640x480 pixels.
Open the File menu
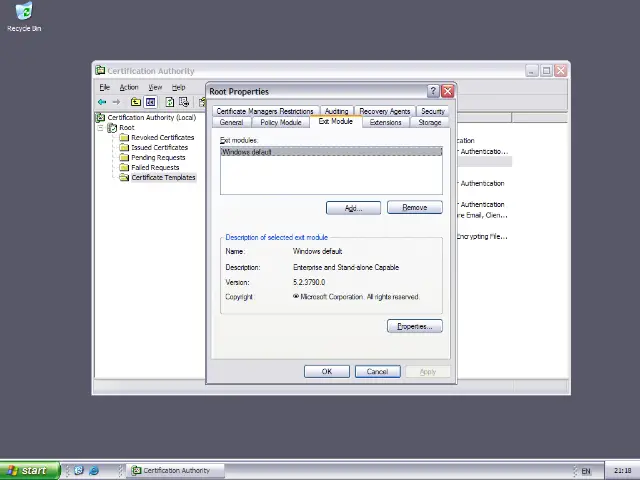(x=104, y=87)
